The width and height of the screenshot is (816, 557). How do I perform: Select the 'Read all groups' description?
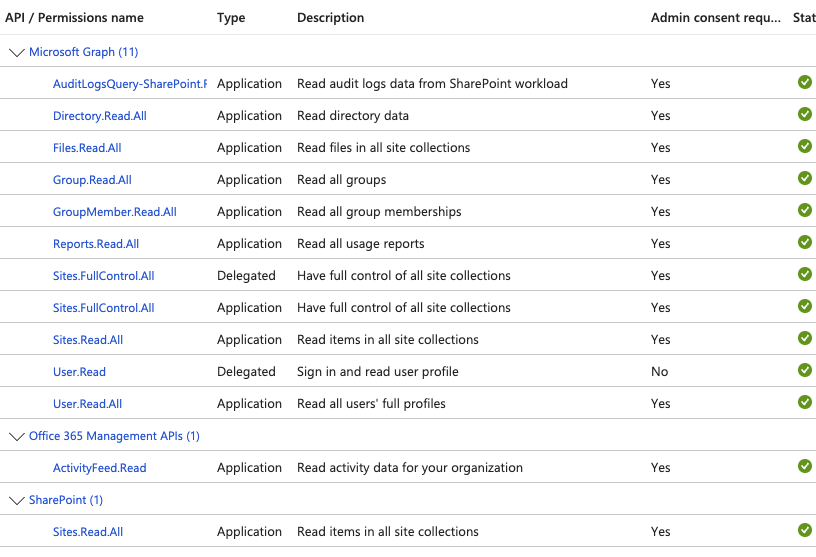pos(341,180)
